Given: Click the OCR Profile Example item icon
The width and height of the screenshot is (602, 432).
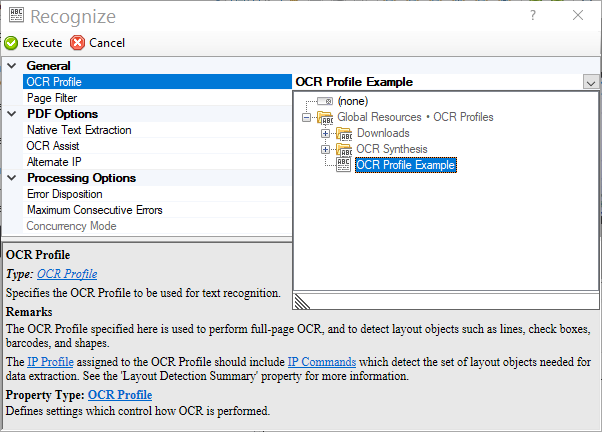Looking at the screenshot, I should click(x=343, y=165).
